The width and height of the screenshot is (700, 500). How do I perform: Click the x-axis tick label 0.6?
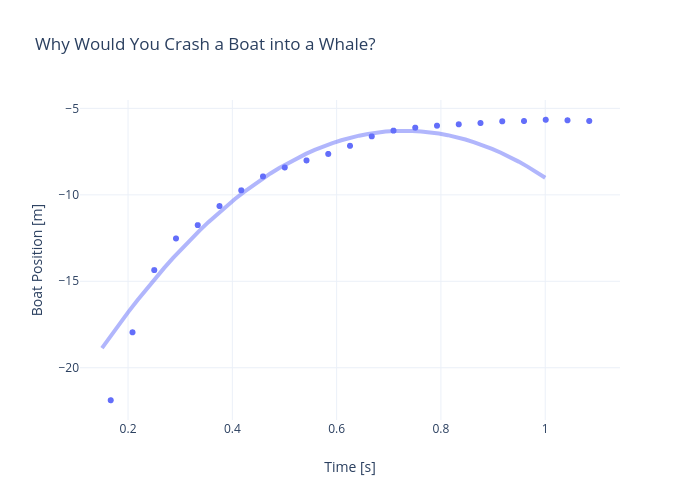[x=336, y=429]
